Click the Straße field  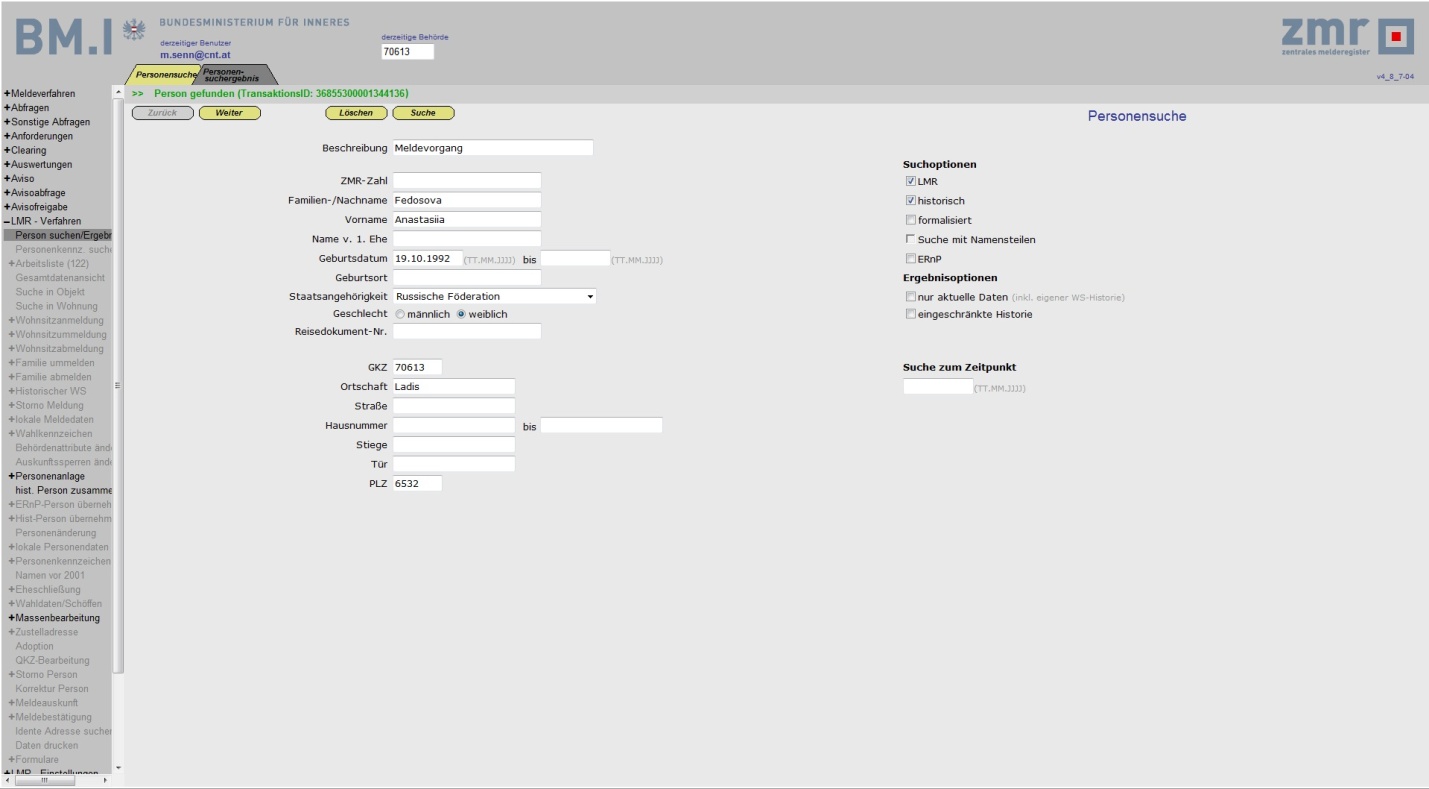(x=454, y=406)
